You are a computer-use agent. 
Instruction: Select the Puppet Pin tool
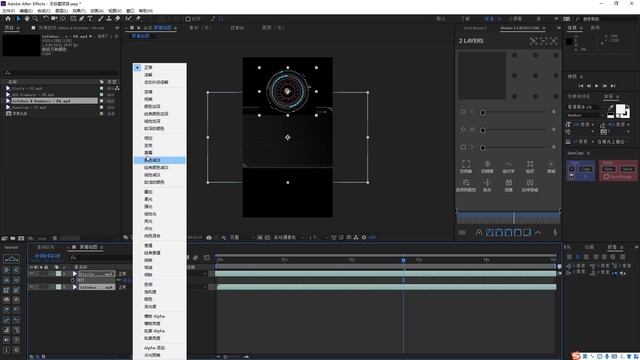pyautogui.click(x=138, y=19)
